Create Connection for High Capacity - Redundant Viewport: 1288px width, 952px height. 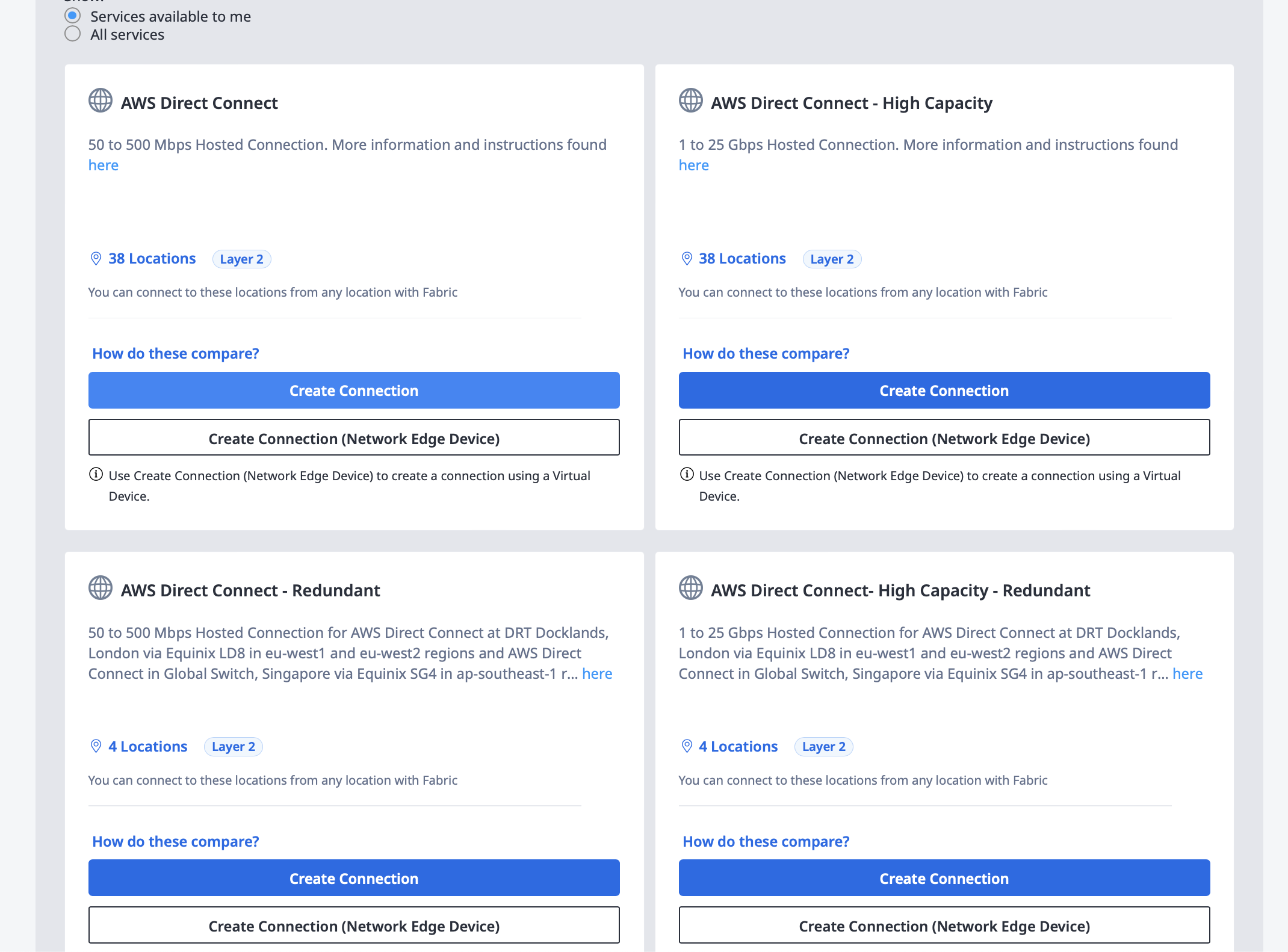(x=944, y=878)
